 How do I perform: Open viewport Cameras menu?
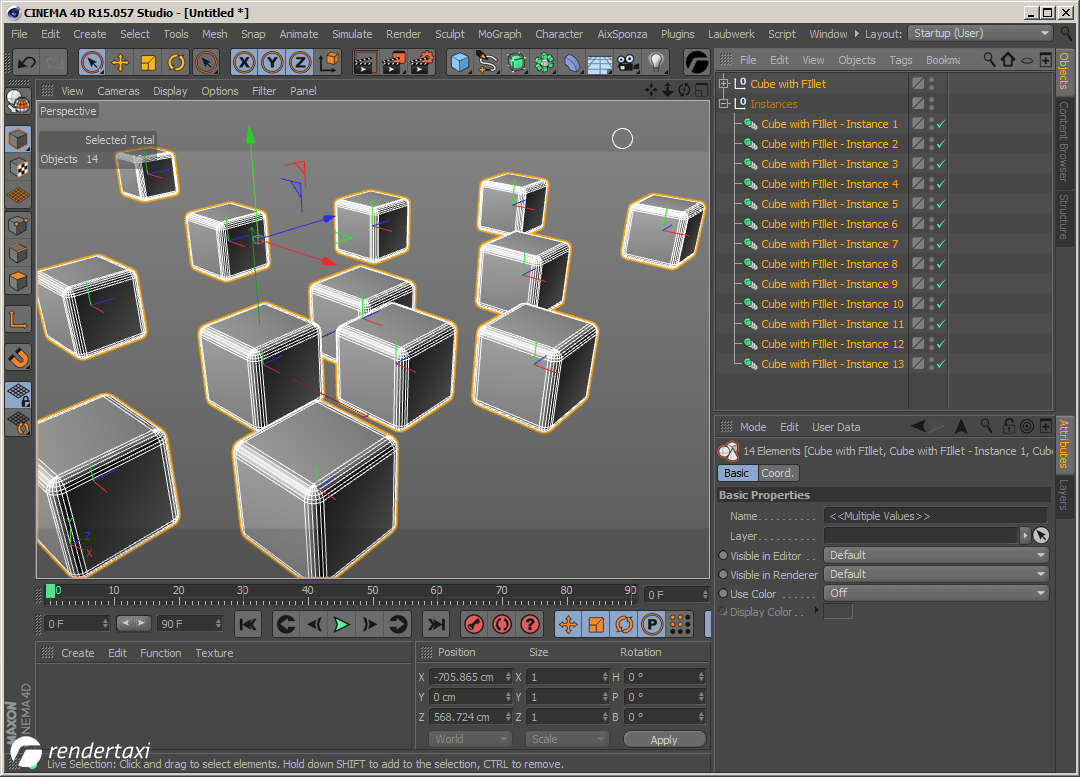(118, 91)
